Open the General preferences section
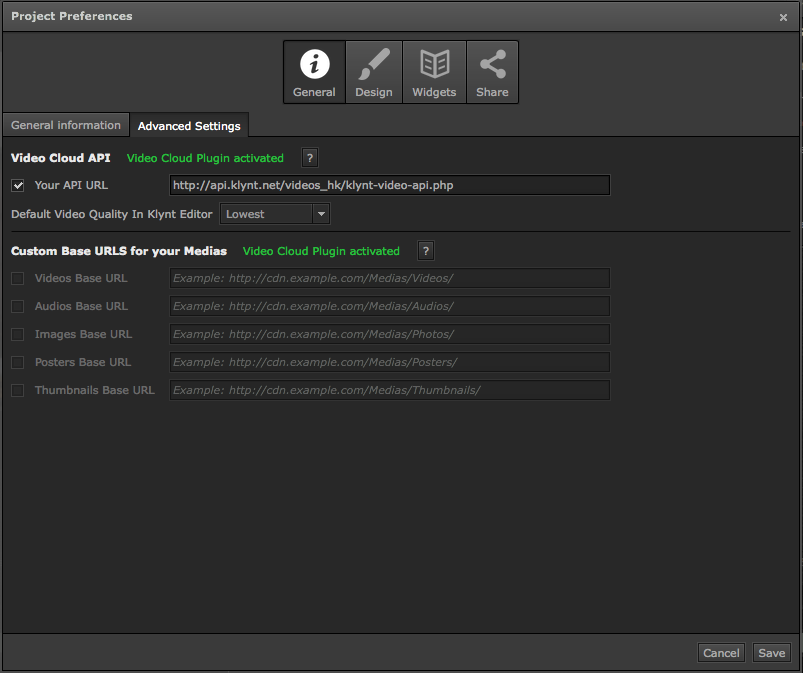 point(314,72)
